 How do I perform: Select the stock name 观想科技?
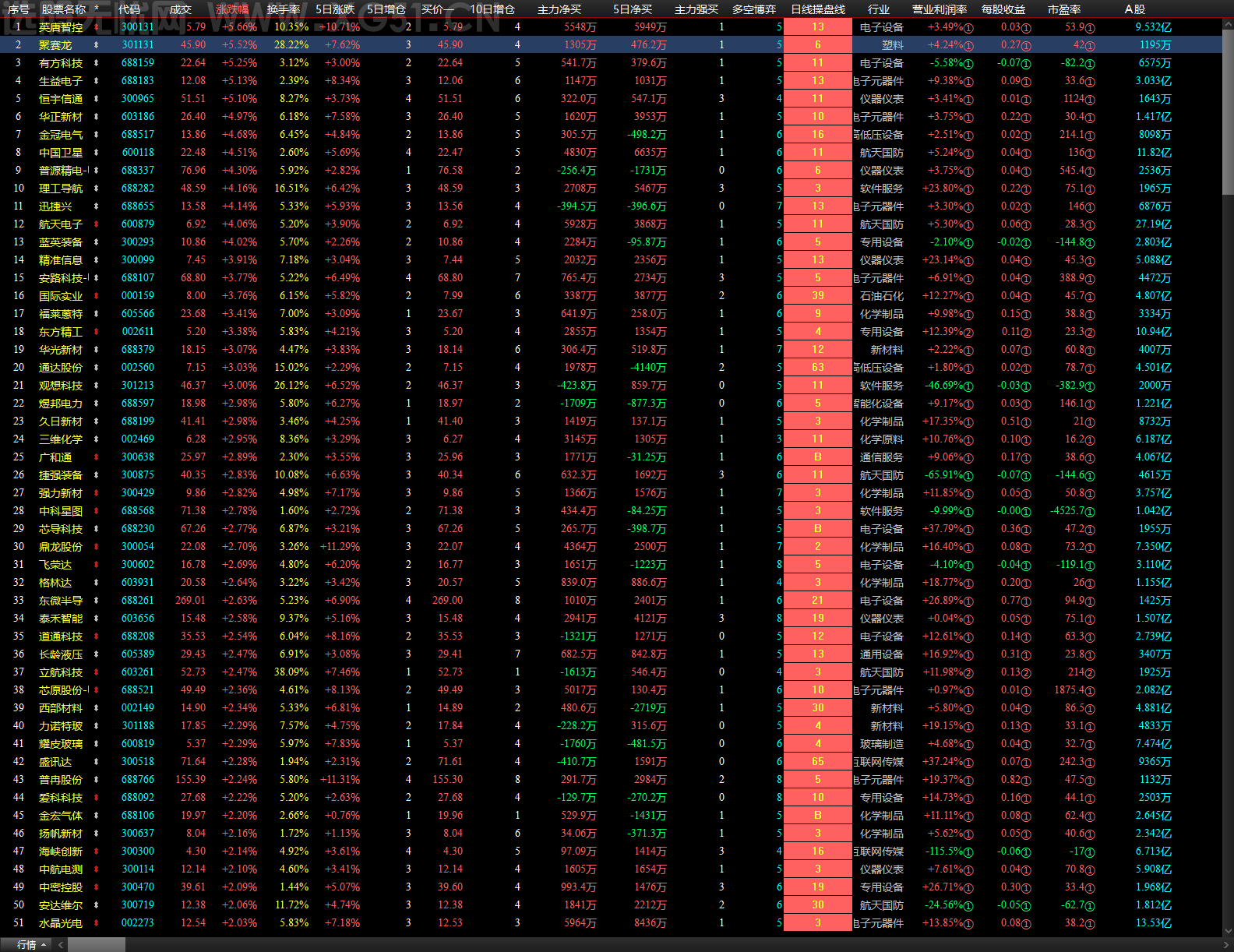[x=61, y=386]
